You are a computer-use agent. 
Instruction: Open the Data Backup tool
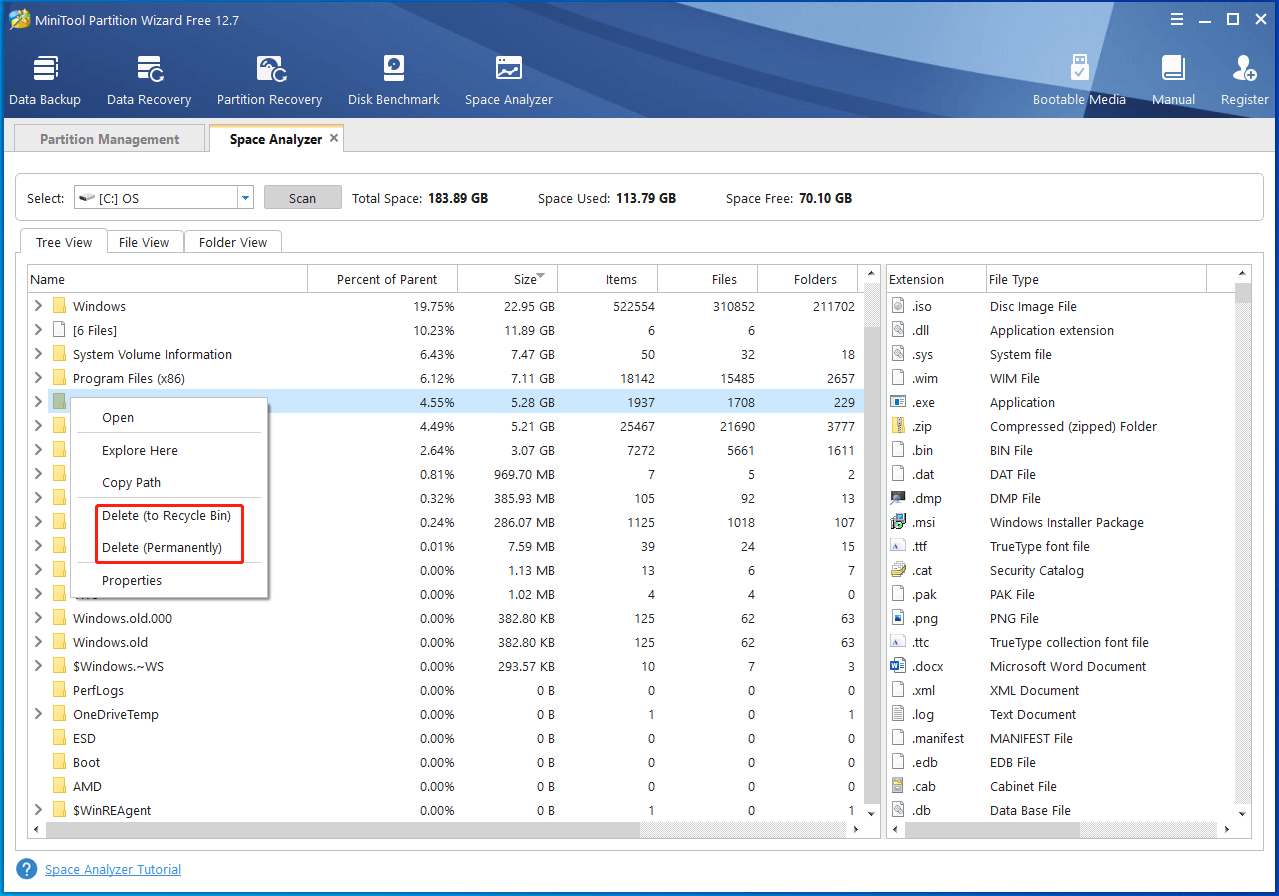click(x=45, y=80)
